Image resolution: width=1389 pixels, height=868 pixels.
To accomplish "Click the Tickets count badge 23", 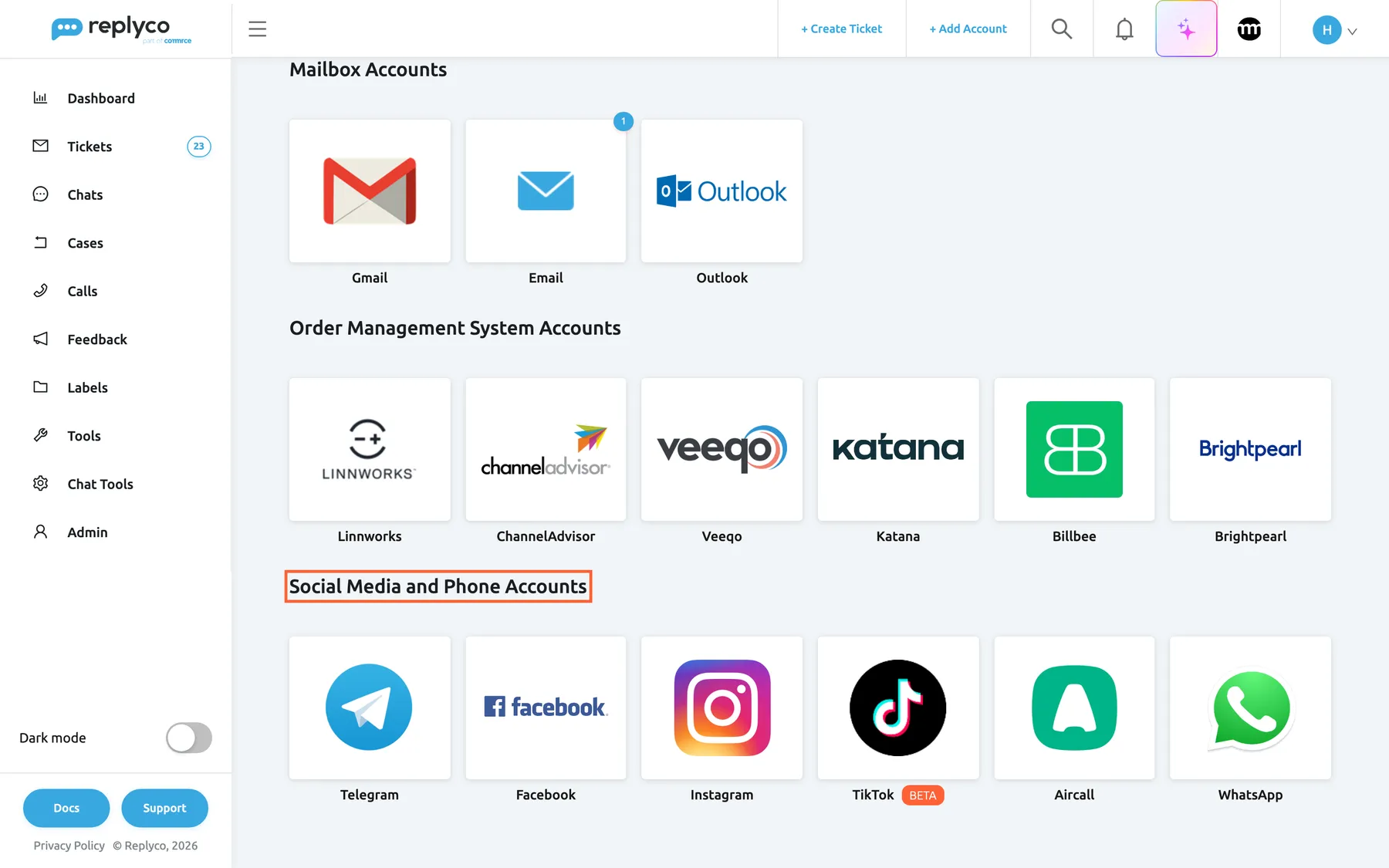I will pos(199,146).
